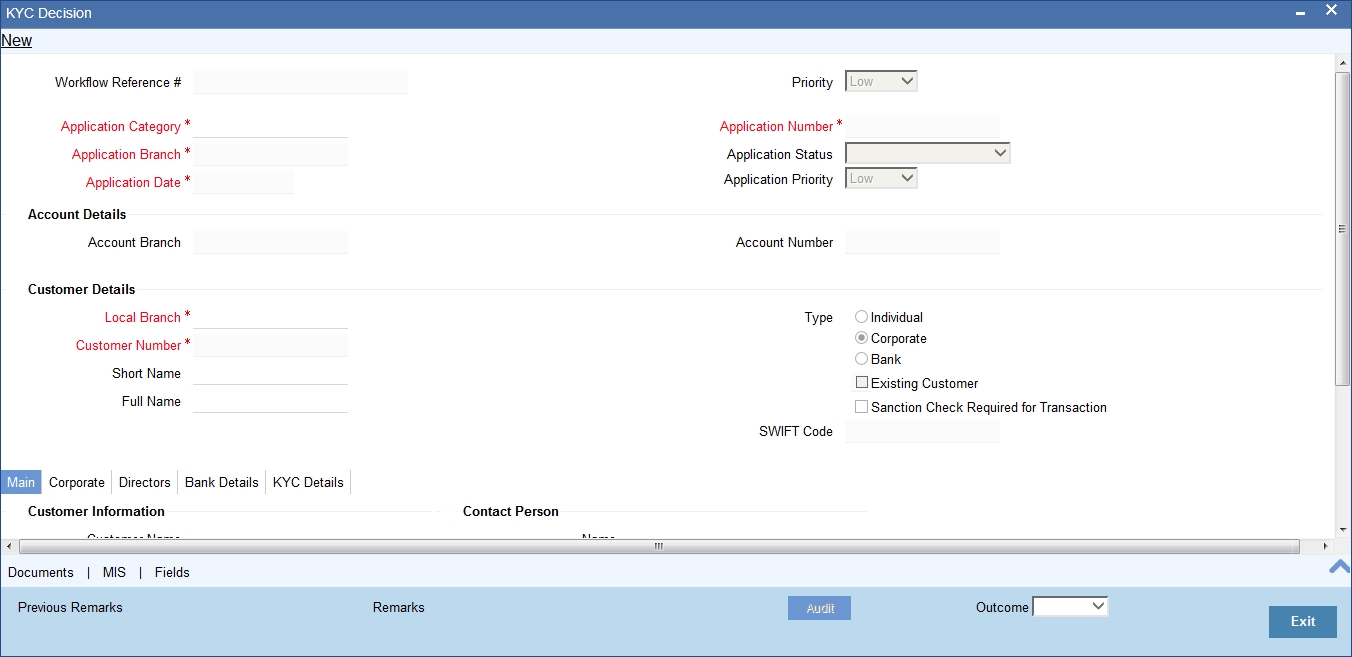The width and height of the screenshot is (1352, 657).
Task: Click the Customer Details heading
Action: pos(82,289)
